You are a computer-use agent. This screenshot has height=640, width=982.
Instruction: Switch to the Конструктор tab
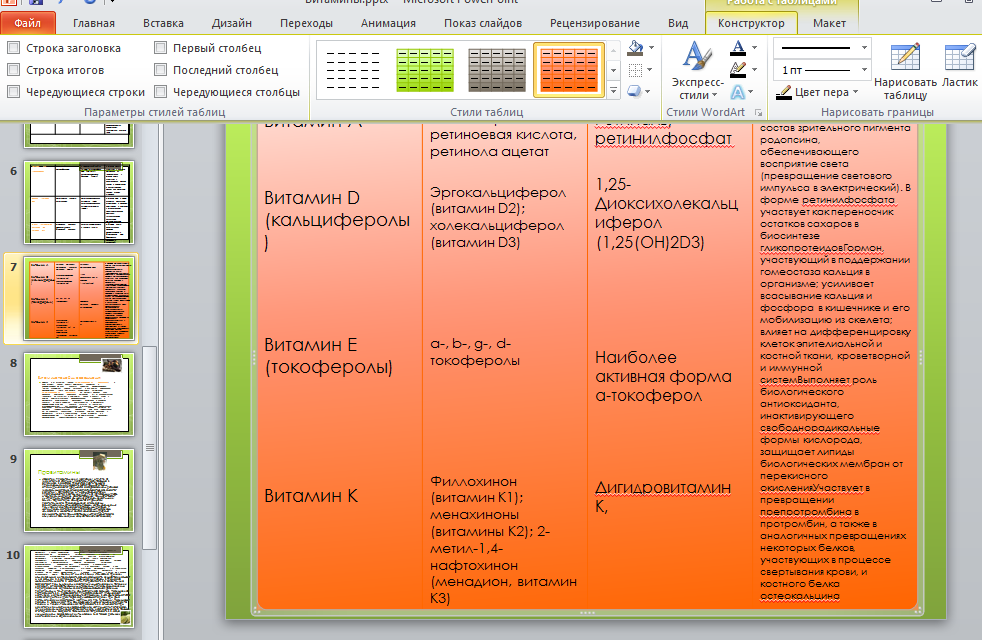pyautogui.click(x=751, y=23)
